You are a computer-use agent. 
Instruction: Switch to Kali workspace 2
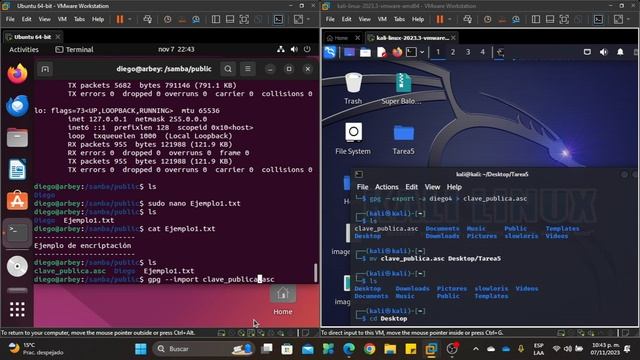click(x=453, y=52)
